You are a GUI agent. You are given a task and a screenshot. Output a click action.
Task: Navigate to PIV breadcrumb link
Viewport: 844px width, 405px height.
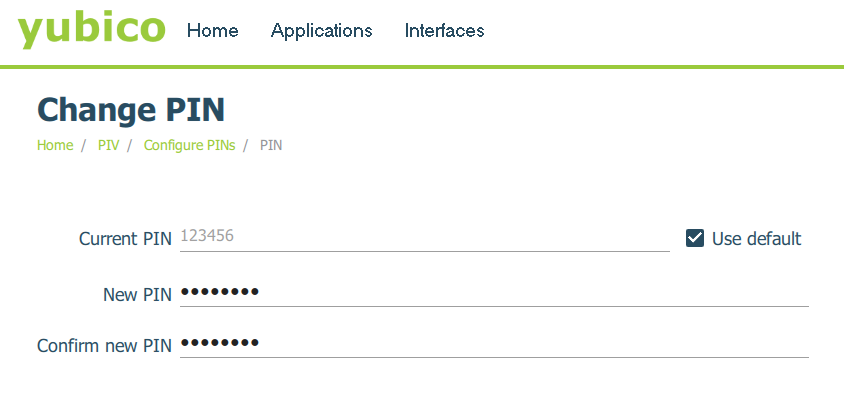pyautogui.click(x=108, y=145)
